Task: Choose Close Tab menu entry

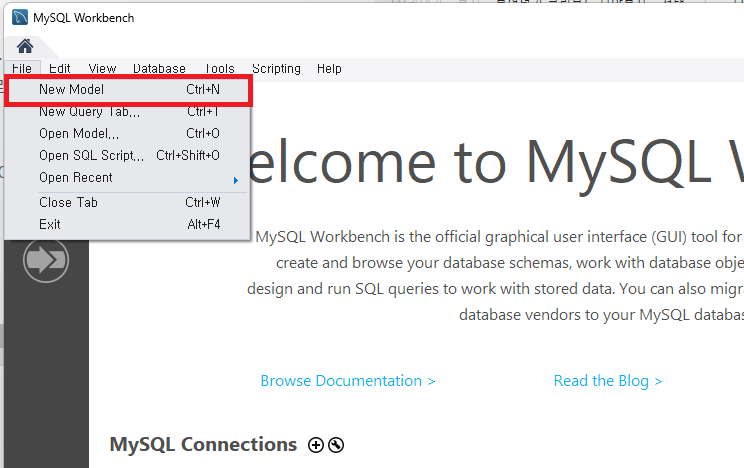Action: pos(128,202)
